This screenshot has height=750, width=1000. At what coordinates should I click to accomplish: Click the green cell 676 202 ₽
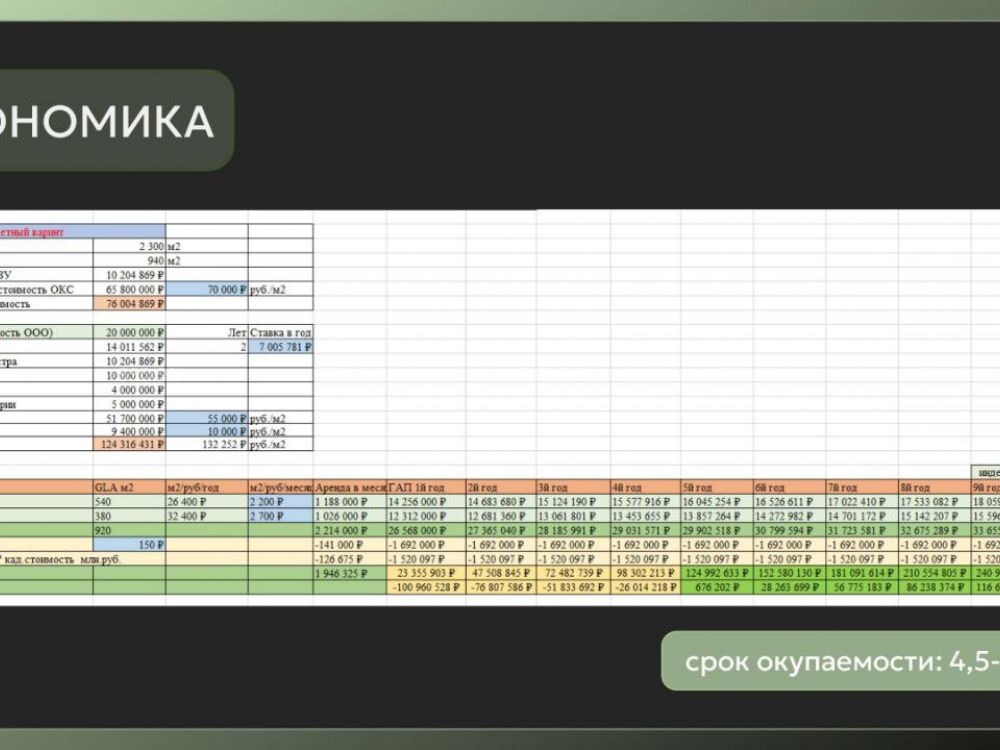tap(717, 588)
